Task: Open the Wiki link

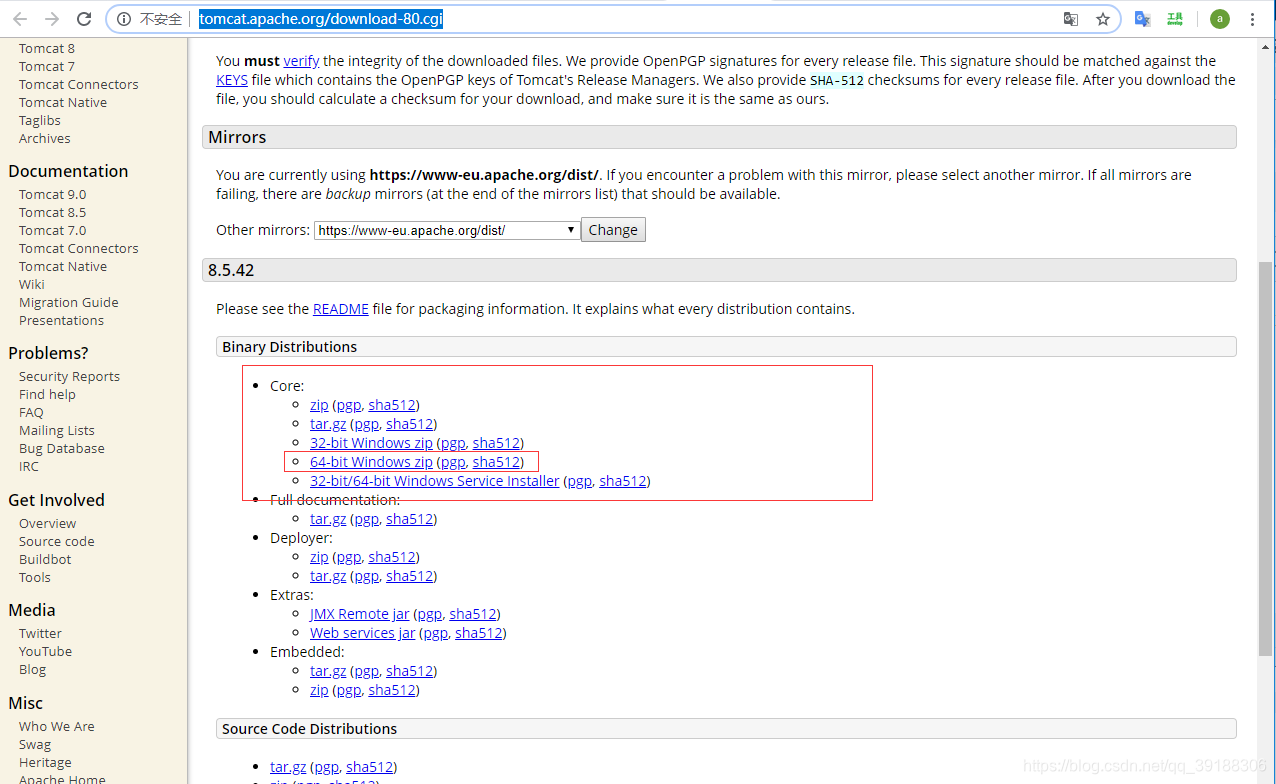Action: pos(32,284)
